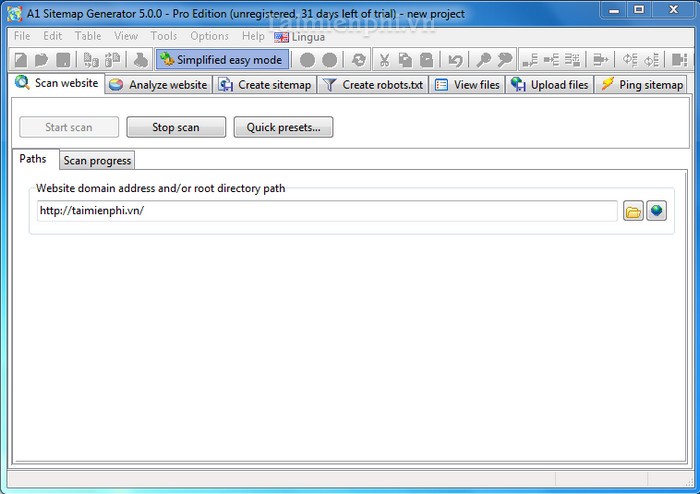Click the Save project disk toolbar icon
This screenshot has width=700, height=494.
(x=63, y=60)
